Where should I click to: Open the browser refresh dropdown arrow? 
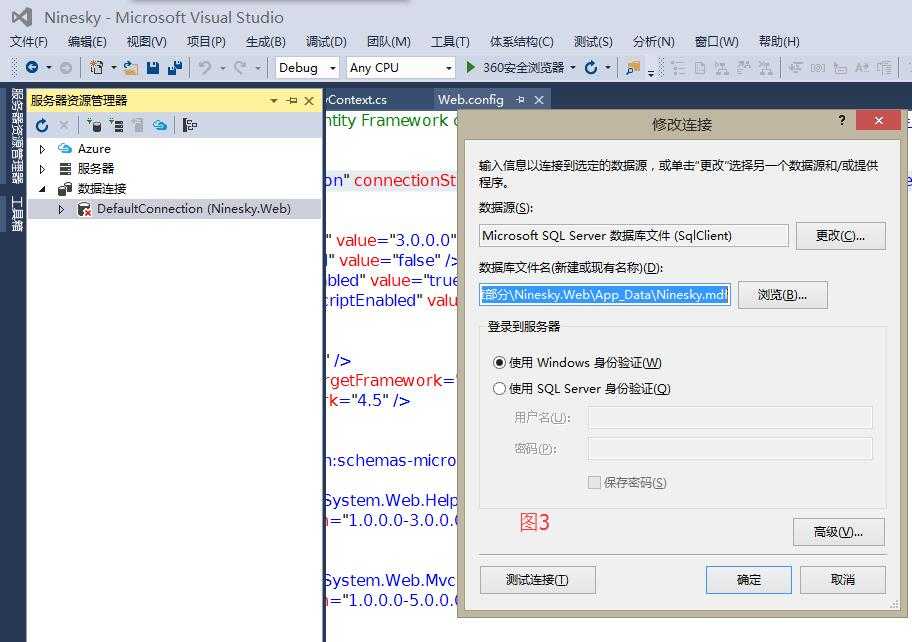coord(608,68)
